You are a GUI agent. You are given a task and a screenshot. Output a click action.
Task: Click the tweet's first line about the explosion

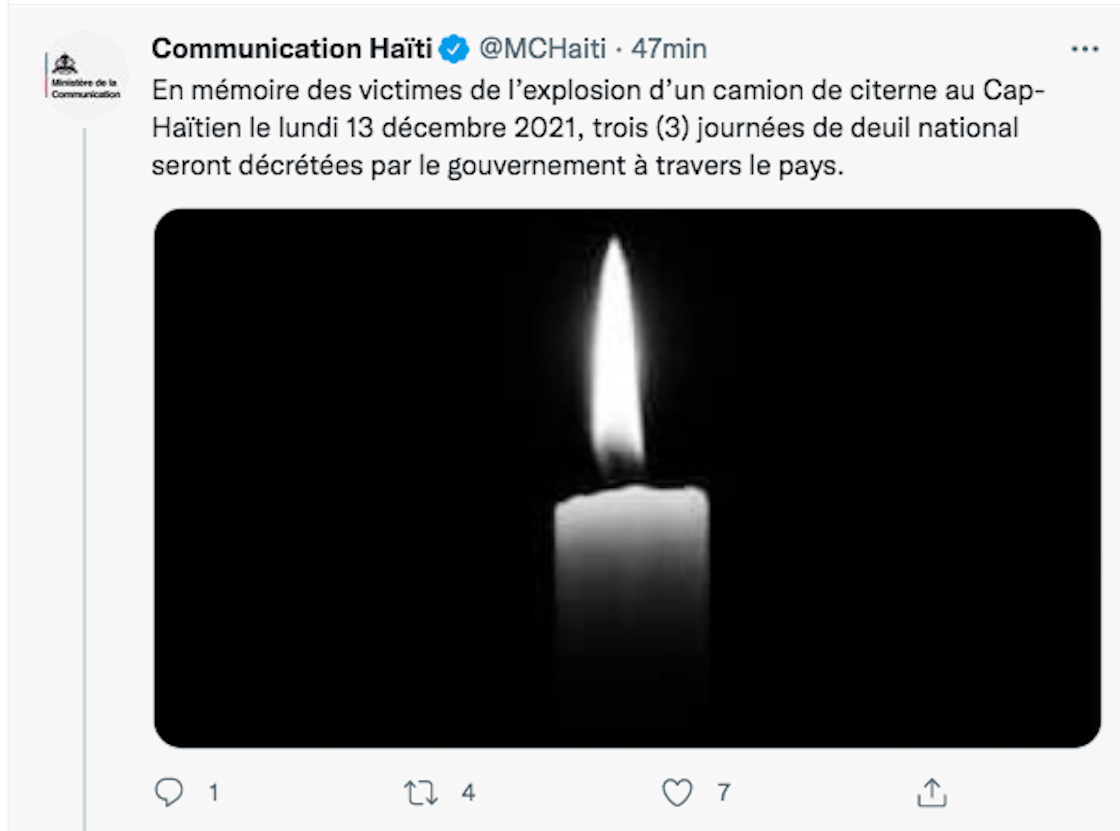click(597, 90)
